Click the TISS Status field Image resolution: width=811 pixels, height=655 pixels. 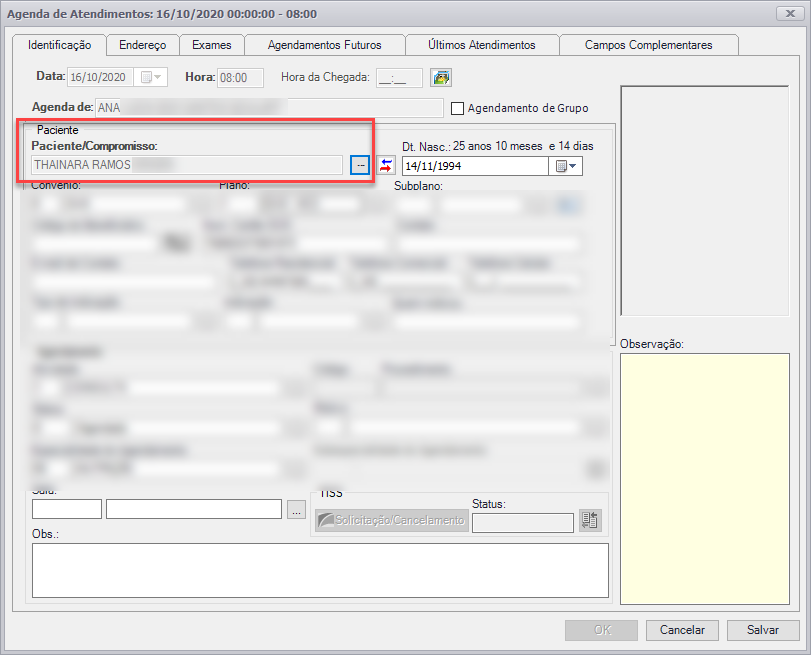pos(523,523)
